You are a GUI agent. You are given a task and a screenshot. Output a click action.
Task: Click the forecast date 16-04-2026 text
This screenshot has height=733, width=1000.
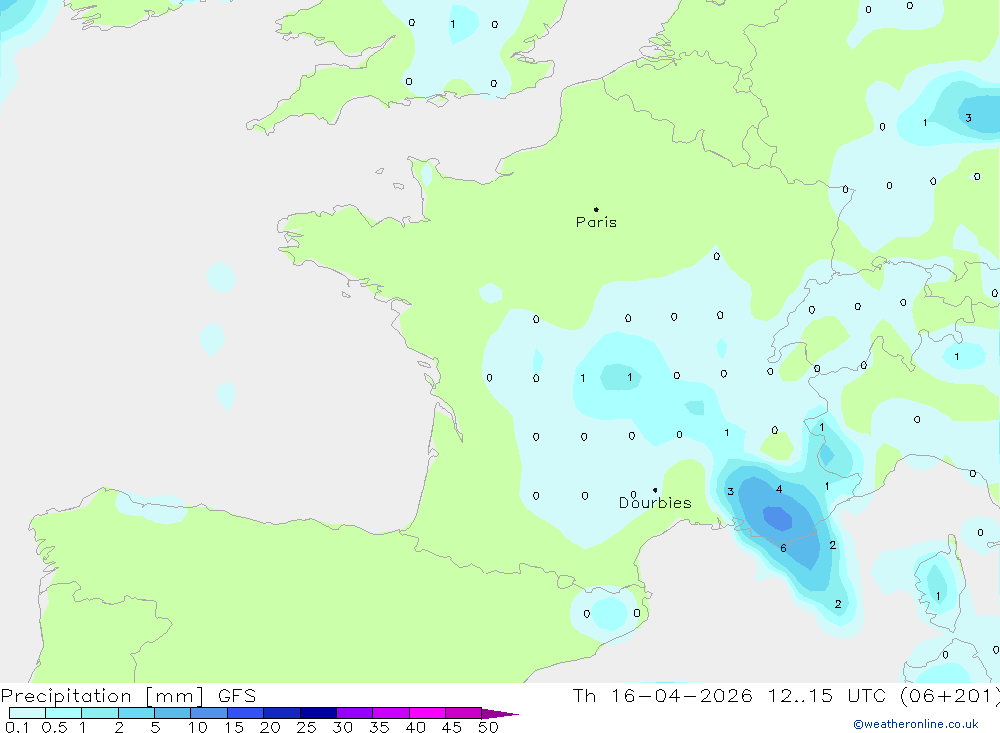[x=681, y=696]
